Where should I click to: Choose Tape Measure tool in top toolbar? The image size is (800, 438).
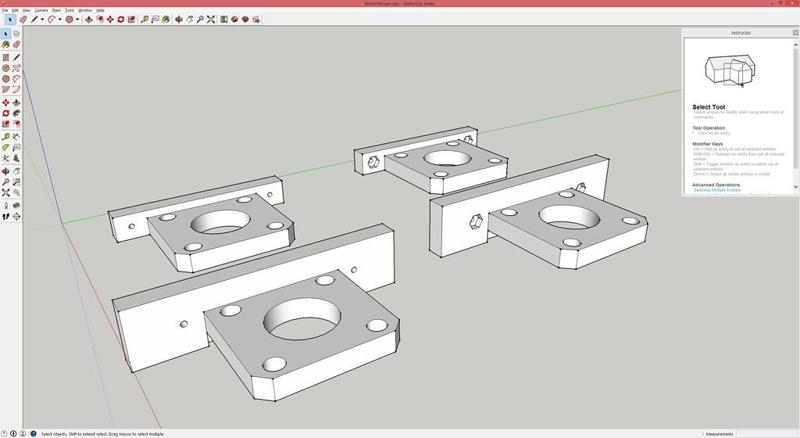point(144,19)
